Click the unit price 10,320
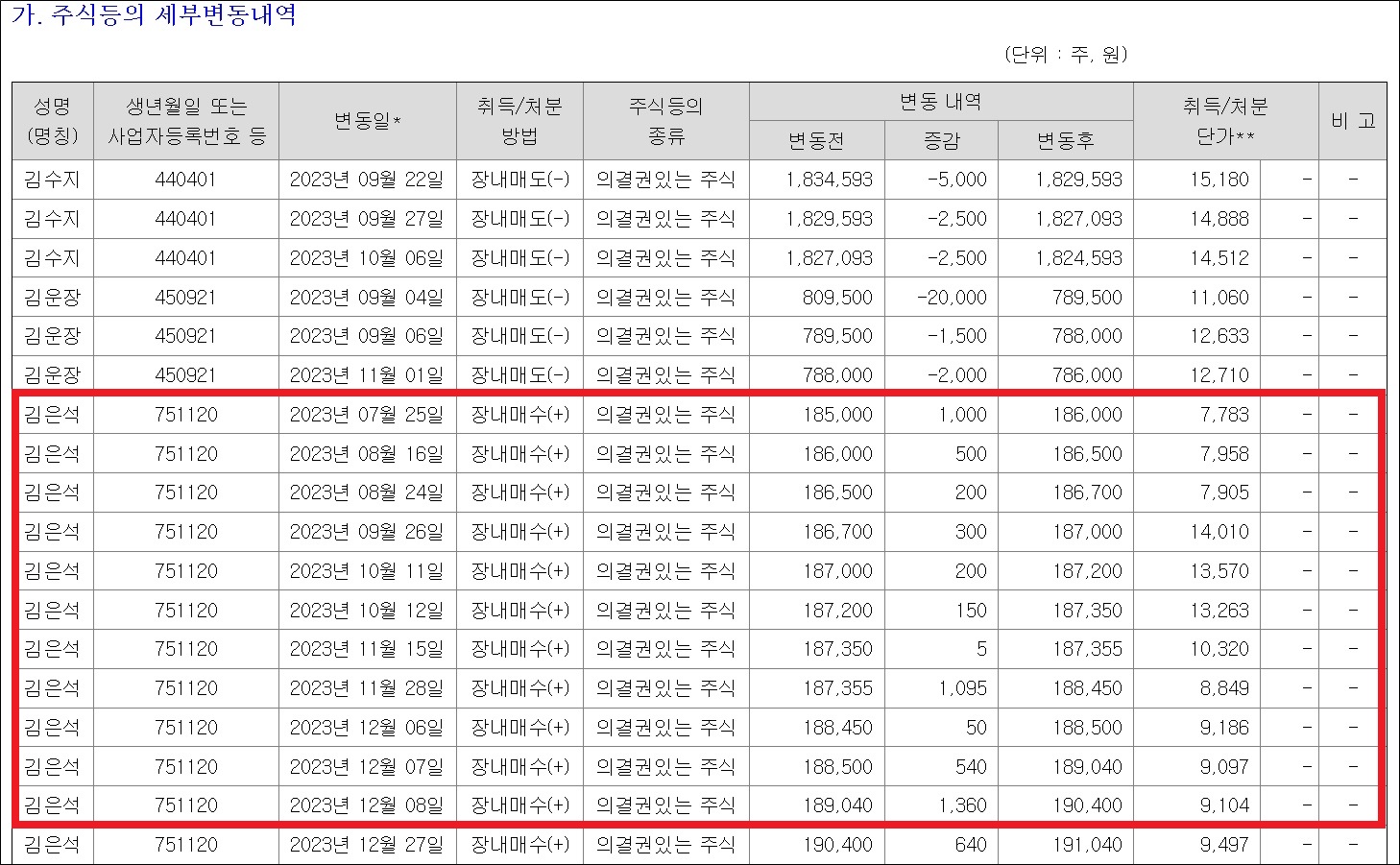The height and width of the screenshot is (865, 1400). (x=1219, y=649)
